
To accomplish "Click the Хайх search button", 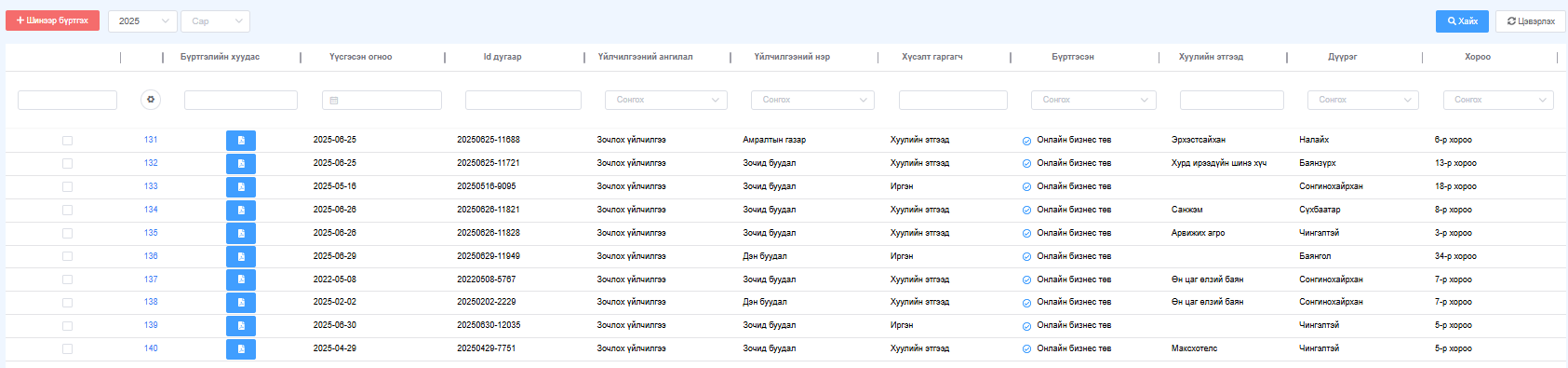I will click(1462, 21).
